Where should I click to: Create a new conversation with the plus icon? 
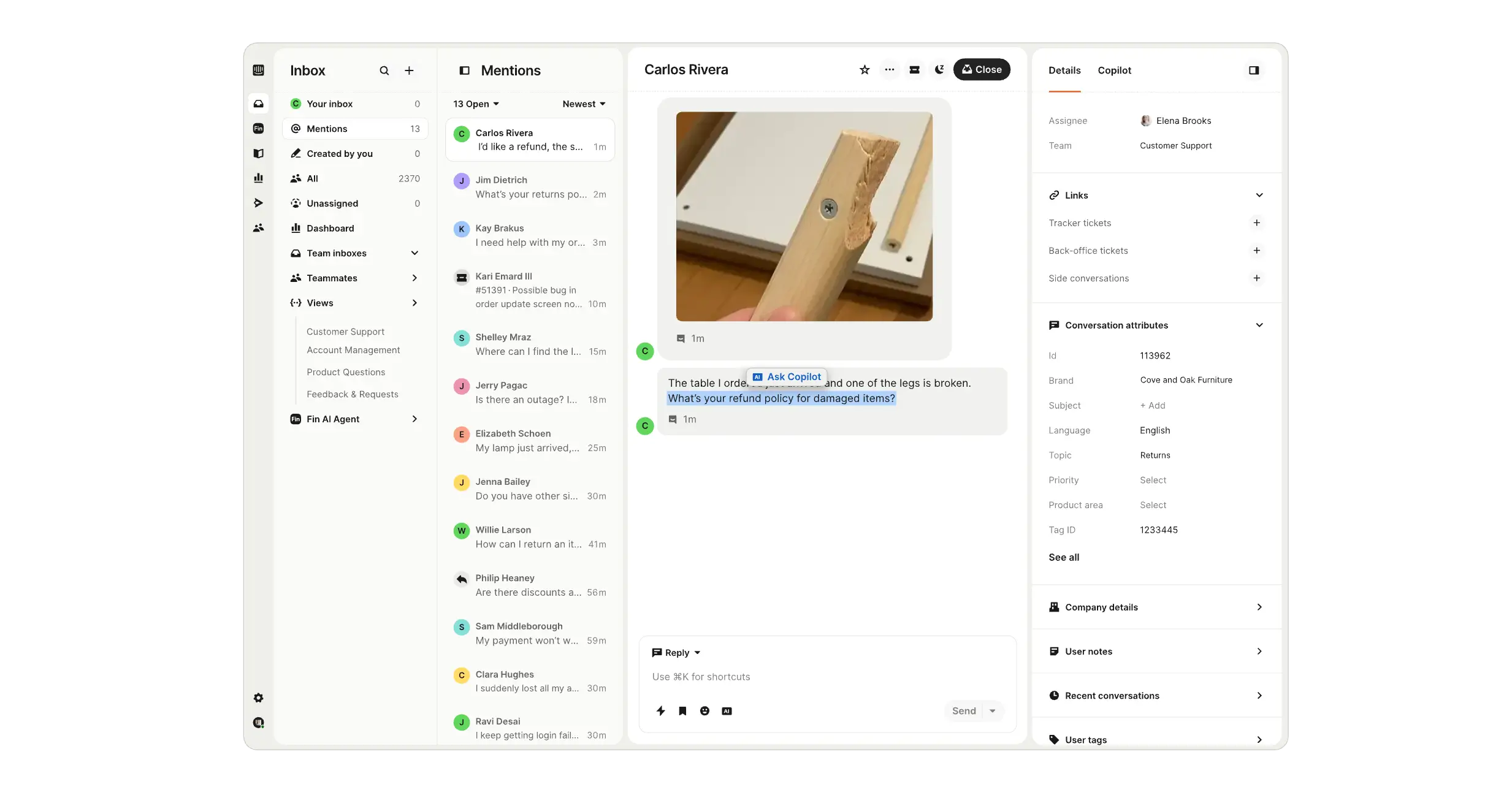coord(409,70)
